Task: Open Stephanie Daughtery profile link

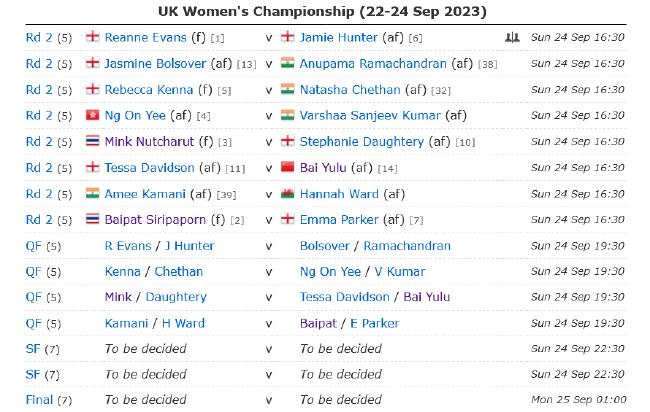Action: tap(361, 142)
